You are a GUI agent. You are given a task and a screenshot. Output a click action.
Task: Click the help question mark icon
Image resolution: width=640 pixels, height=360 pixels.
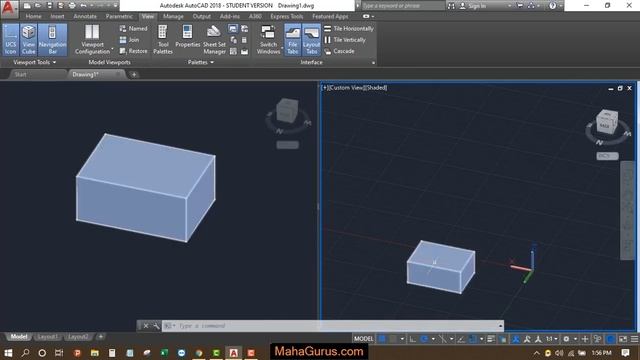pyautogui.click(x=552, y=6)
